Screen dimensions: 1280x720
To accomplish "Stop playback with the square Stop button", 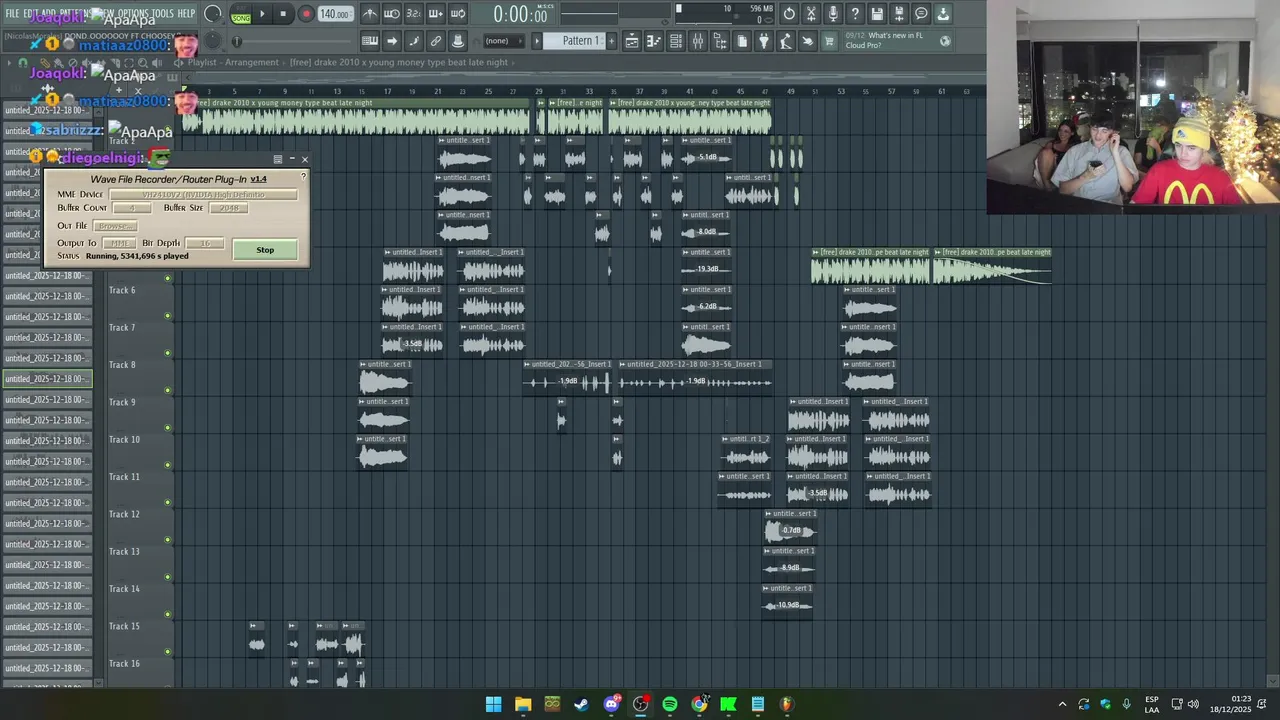I will (x=284, y=14).
